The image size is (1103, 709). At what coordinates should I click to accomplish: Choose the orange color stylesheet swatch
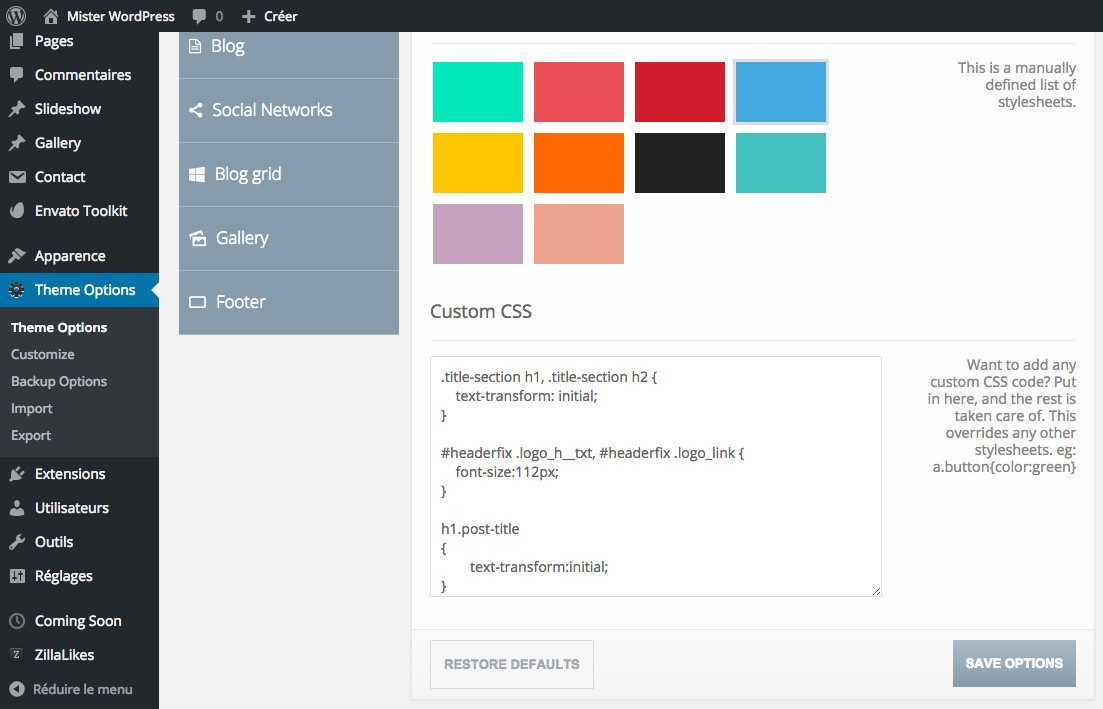578,163
